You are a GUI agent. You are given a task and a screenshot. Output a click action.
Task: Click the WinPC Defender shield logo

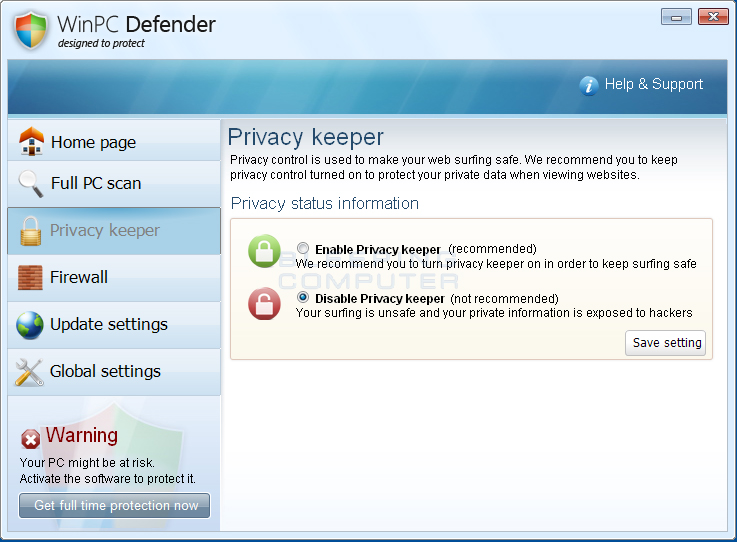click(x=31, y=30)
